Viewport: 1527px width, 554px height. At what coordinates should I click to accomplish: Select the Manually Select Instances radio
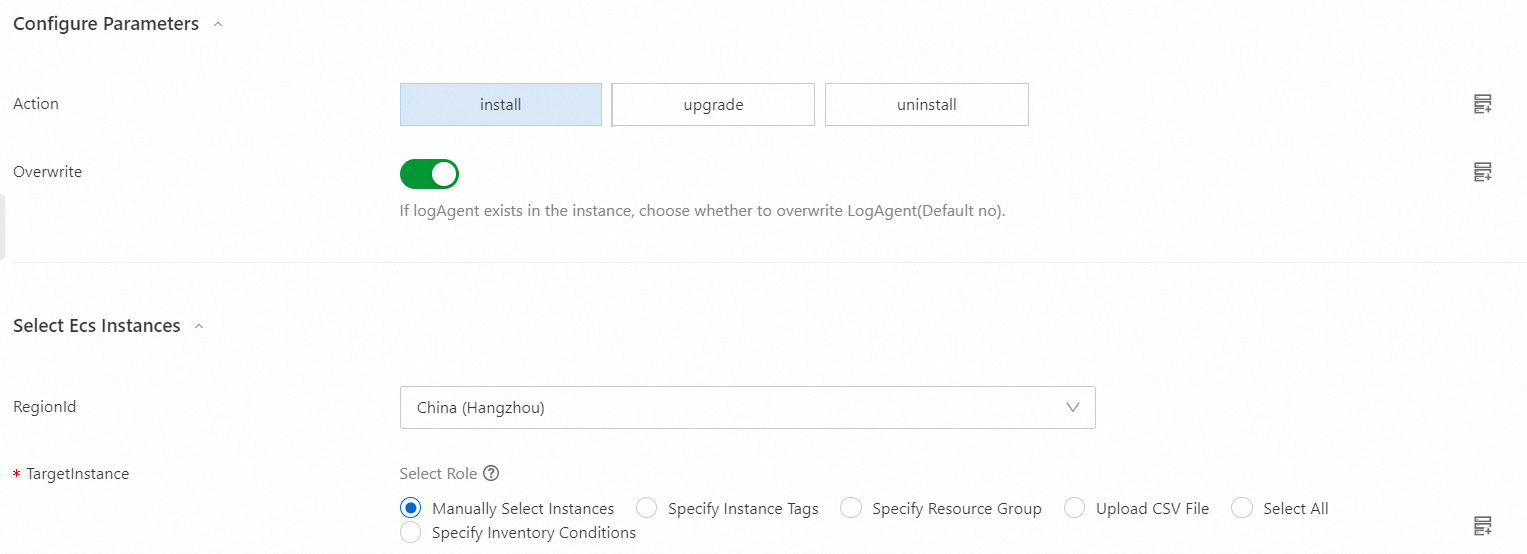pyautogui.click(x=410, y=508)
